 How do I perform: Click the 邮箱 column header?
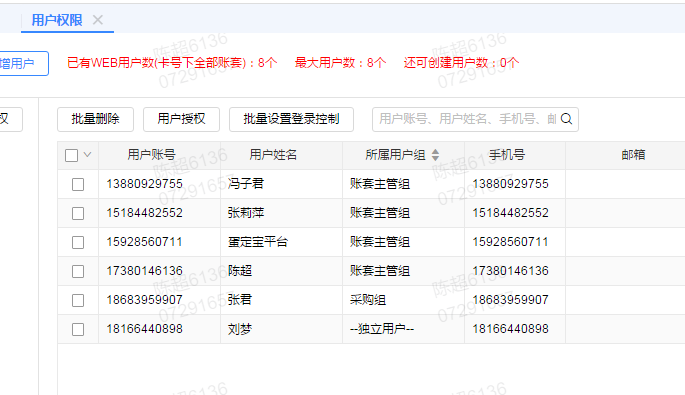pos(633,155)
